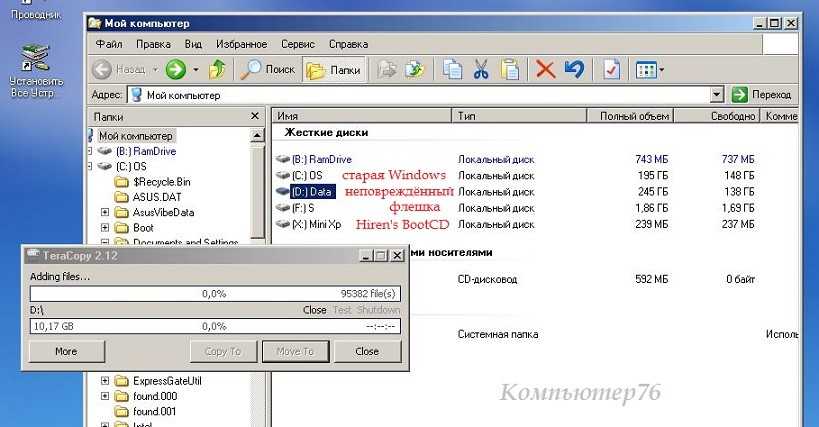The width and height of the screenshot is (819, 427).
Task: Select $Recycle.Bin folder in tree
Action: click(x=161, y=182)
